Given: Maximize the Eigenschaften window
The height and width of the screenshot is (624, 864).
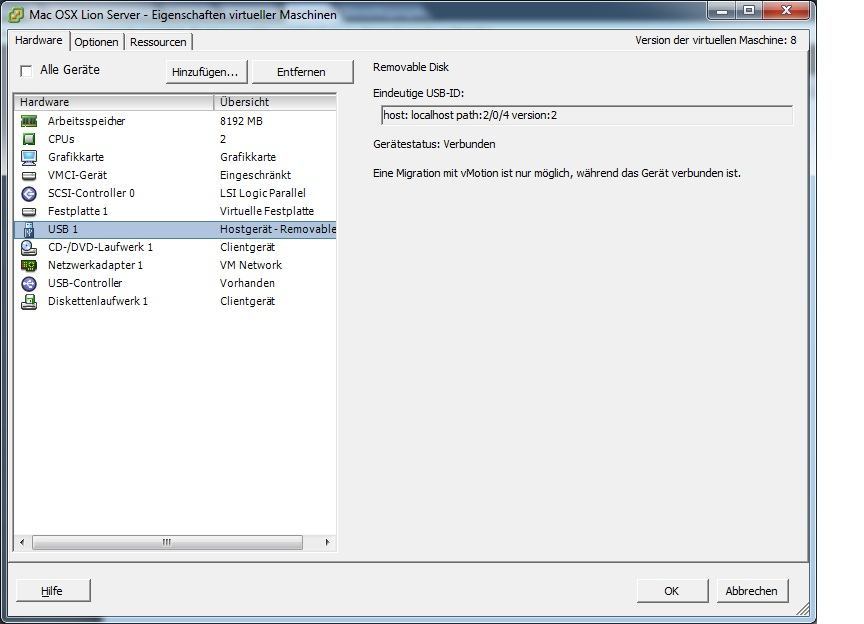Looking at the screenshot, I should (749, 10).
